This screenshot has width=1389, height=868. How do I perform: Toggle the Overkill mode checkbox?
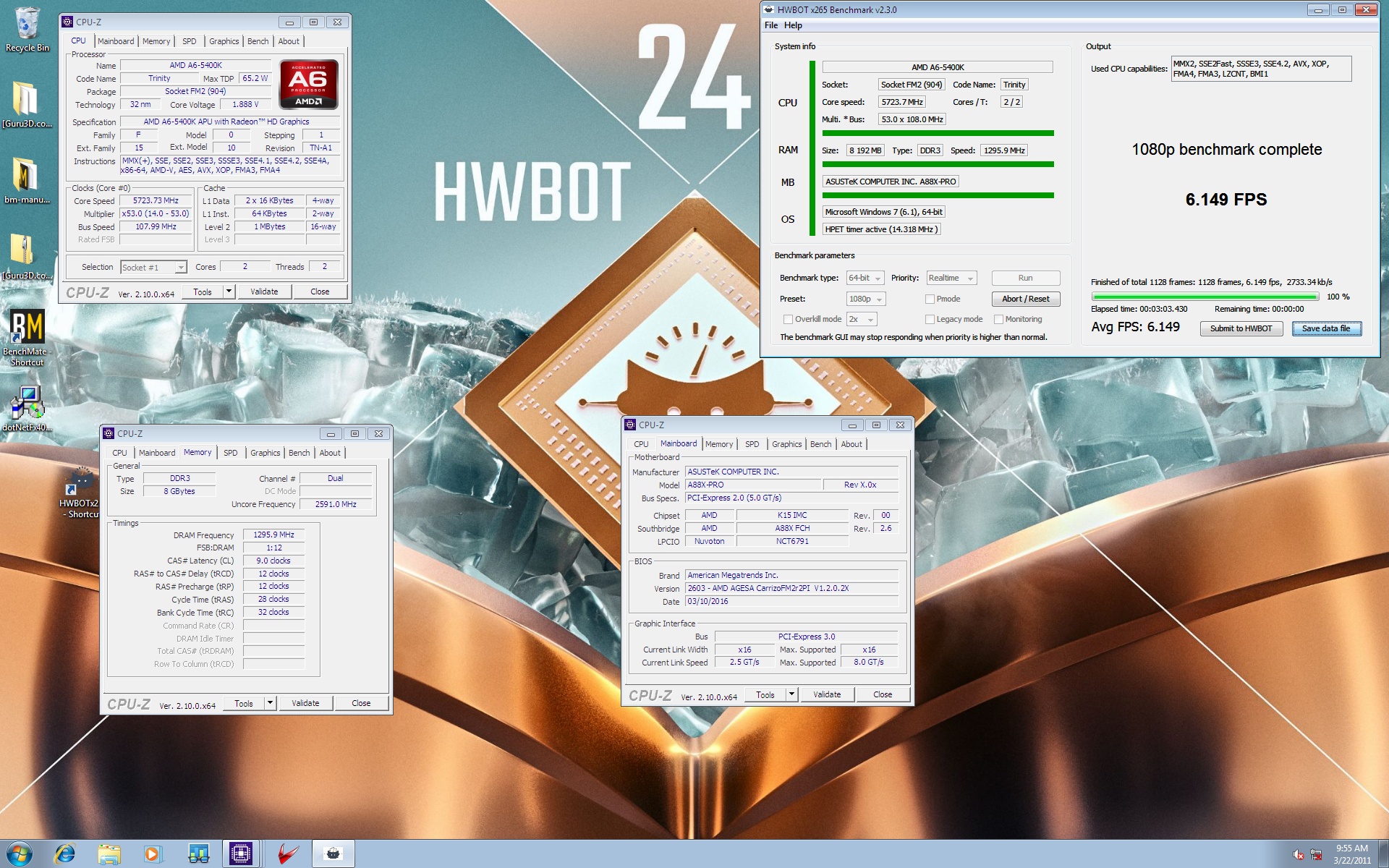tap(788, 319)
